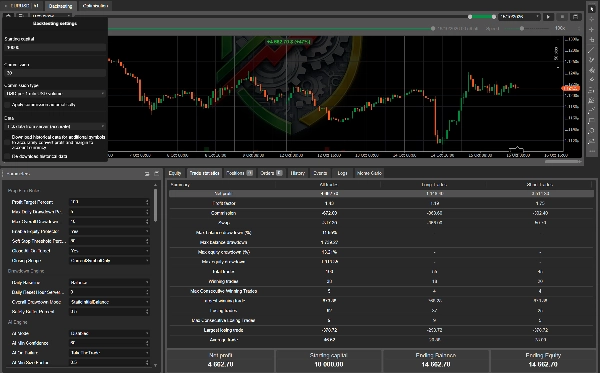Open the Logs tab
This screenshot has width=600, height=373.
(342, 173)
